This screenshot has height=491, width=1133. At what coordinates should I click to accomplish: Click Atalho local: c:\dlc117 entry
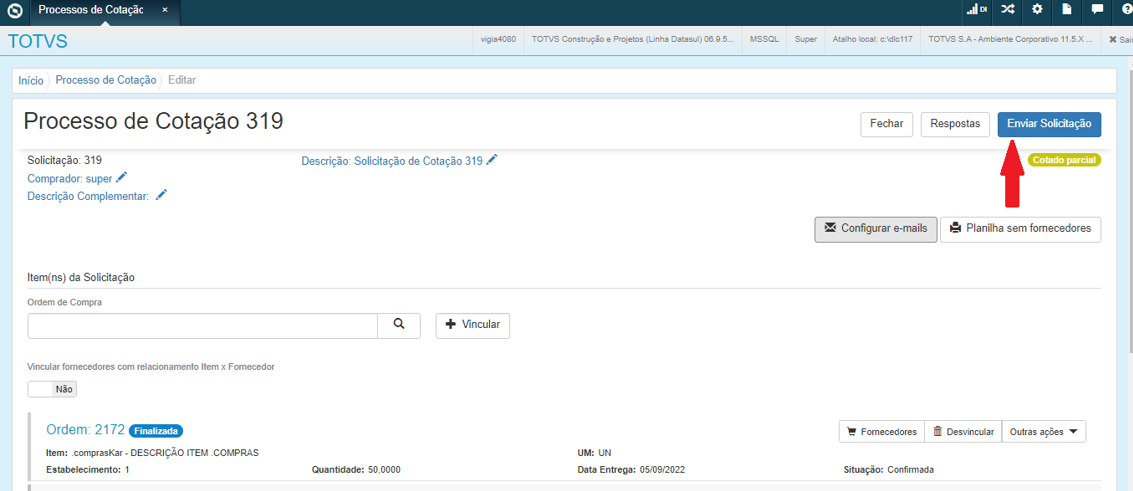click(x=873, y=40)
